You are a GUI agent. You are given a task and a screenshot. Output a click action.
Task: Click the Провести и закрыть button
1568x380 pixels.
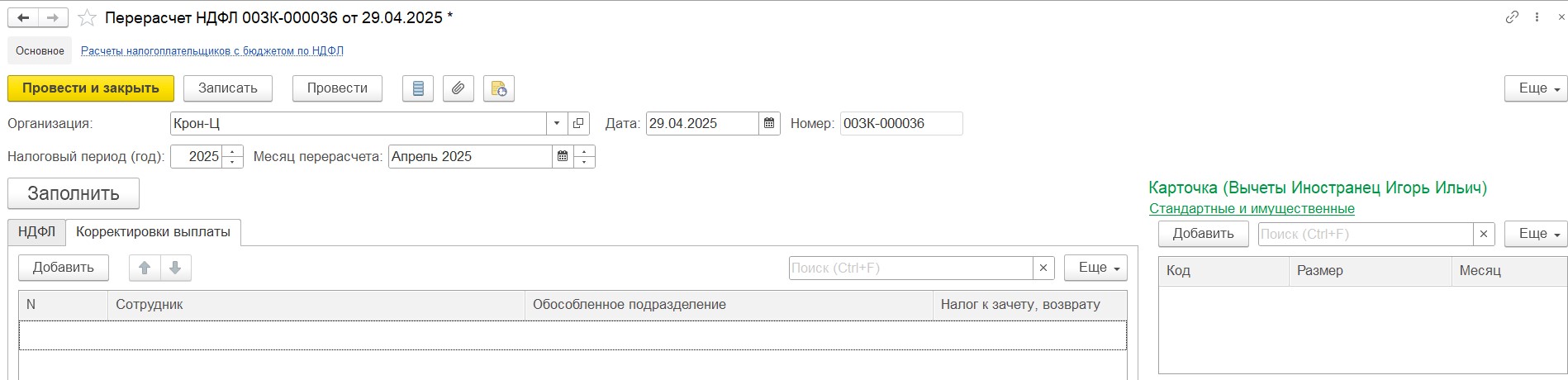(x=91, y=88)
